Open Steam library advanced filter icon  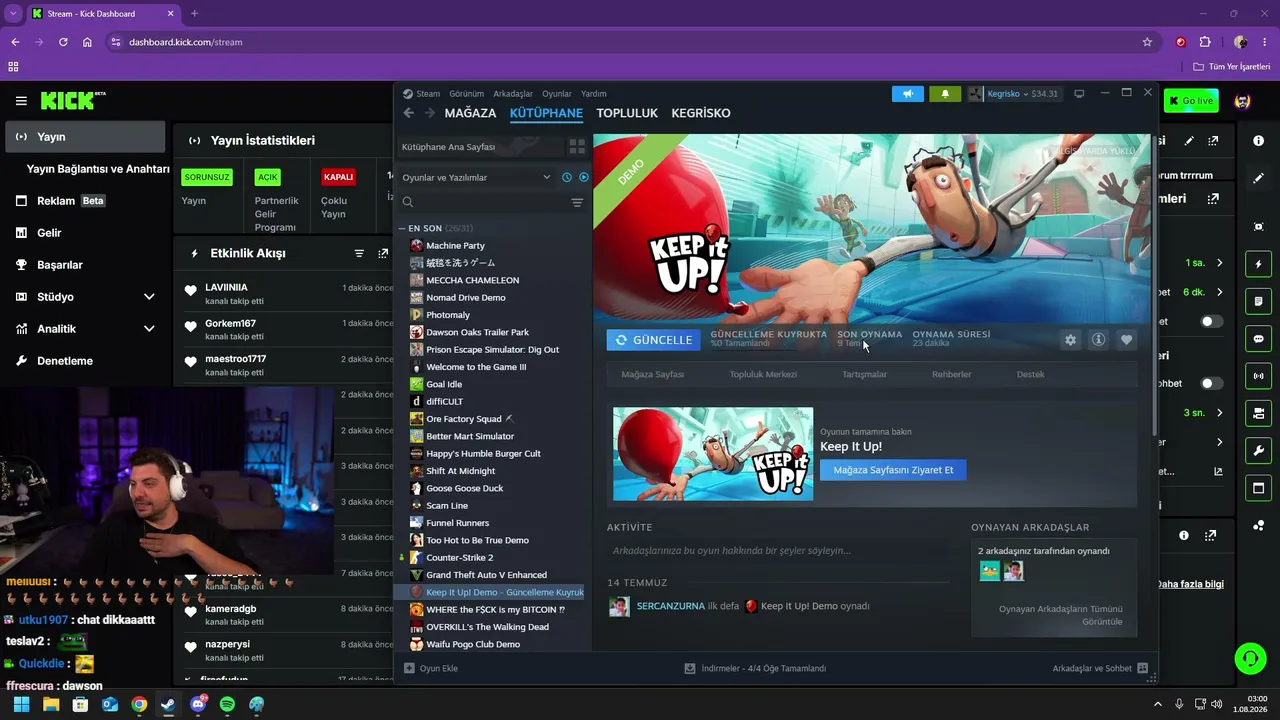pyautogui.click(x=577, y=202)
